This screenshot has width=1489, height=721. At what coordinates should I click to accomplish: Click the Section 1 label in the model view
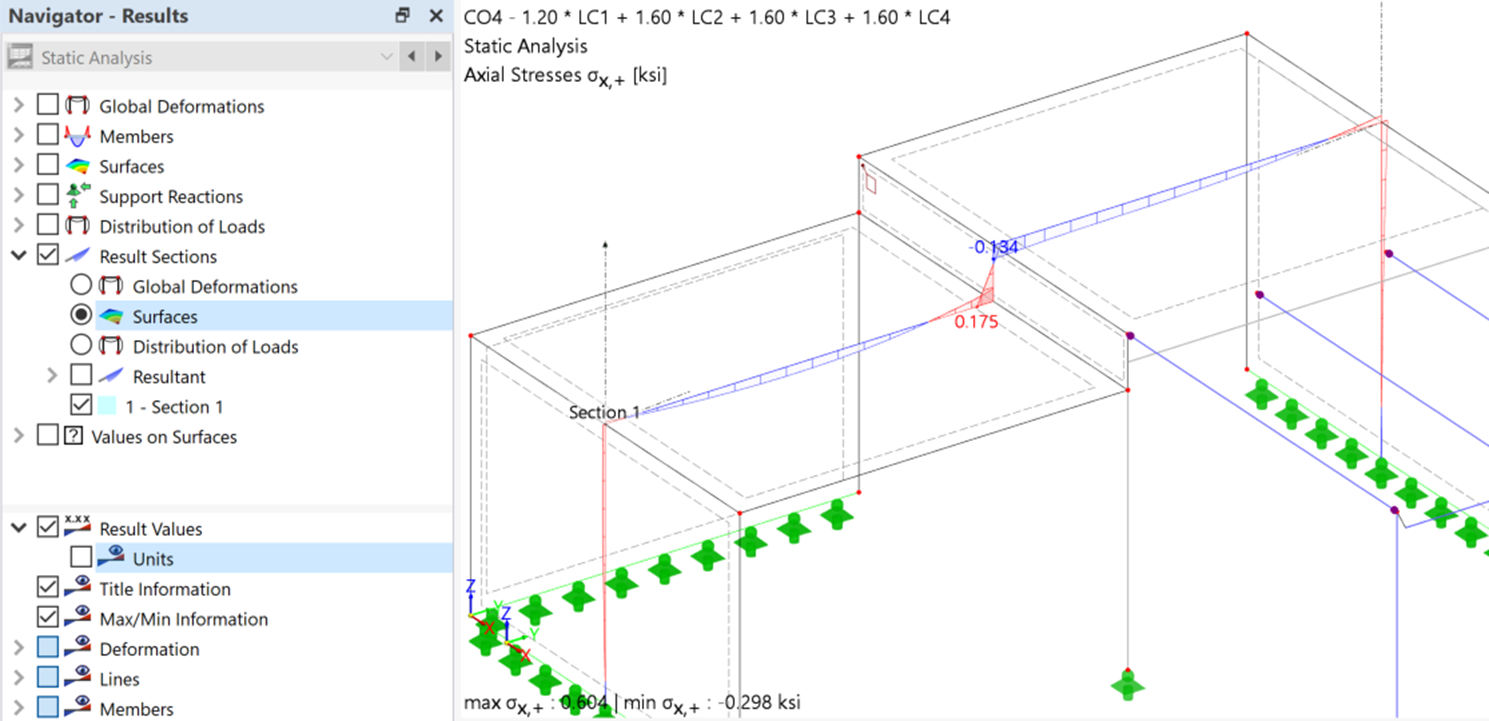603,412
